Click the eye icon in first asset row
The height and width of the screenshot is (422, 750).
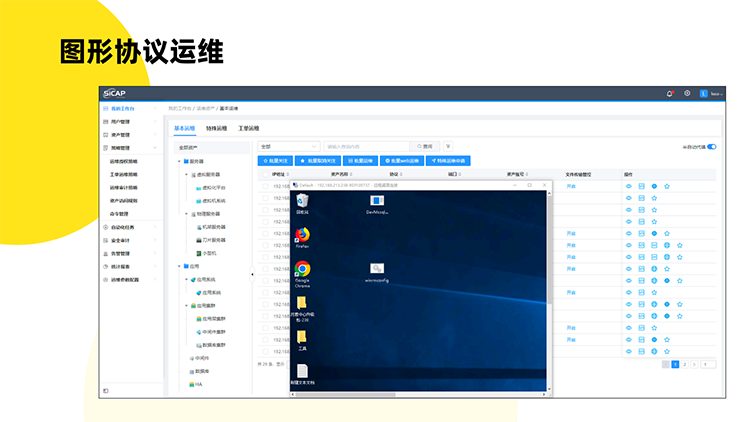pos(629,186)
